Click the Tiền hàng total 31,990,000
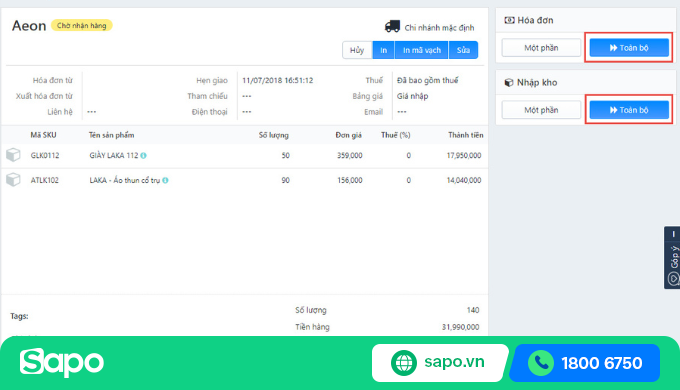Screen dimensions: 680x390 coord(461,327)
